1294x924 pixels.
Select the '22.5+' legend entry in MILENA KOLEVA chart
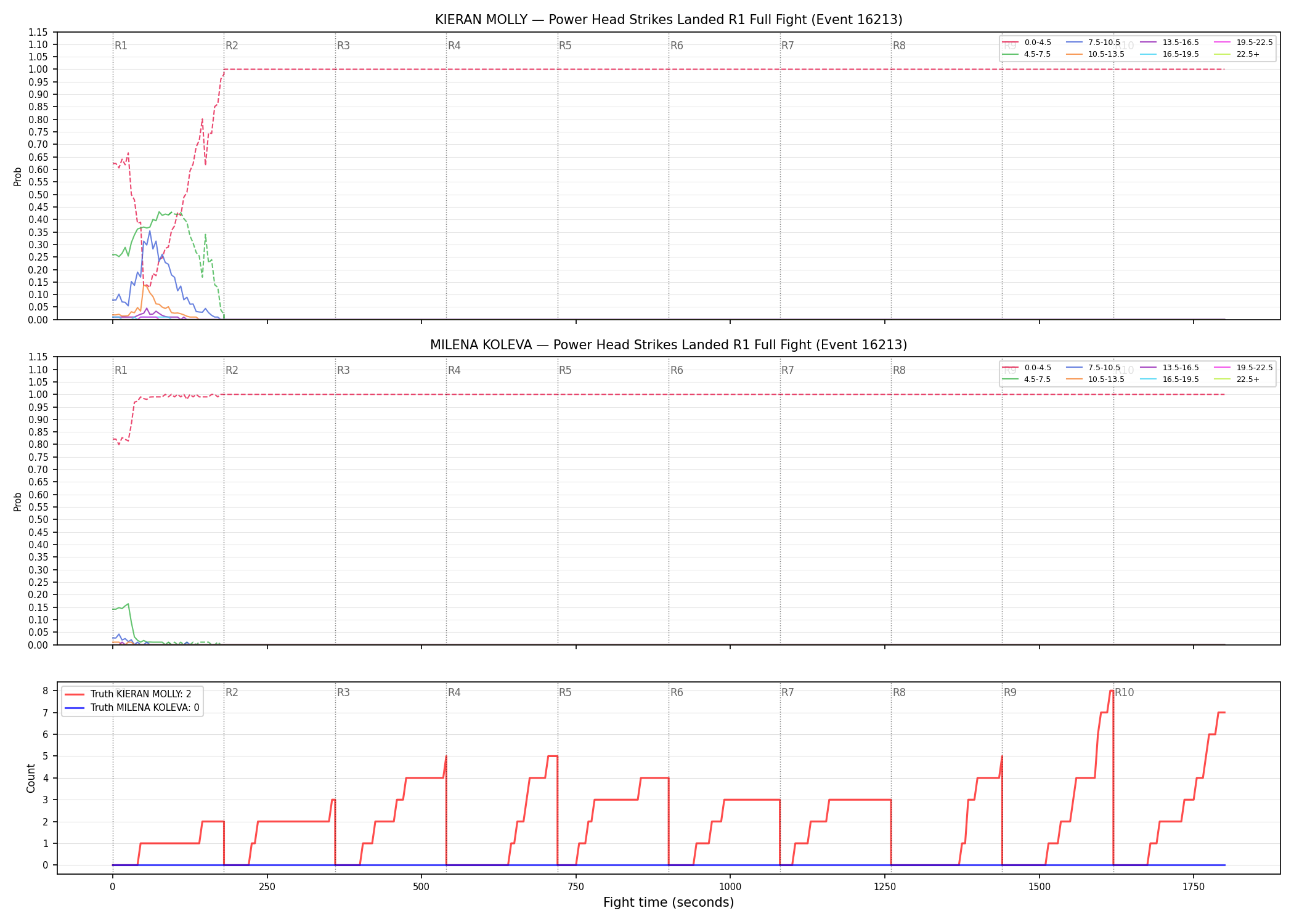[x=1237, y=379]
